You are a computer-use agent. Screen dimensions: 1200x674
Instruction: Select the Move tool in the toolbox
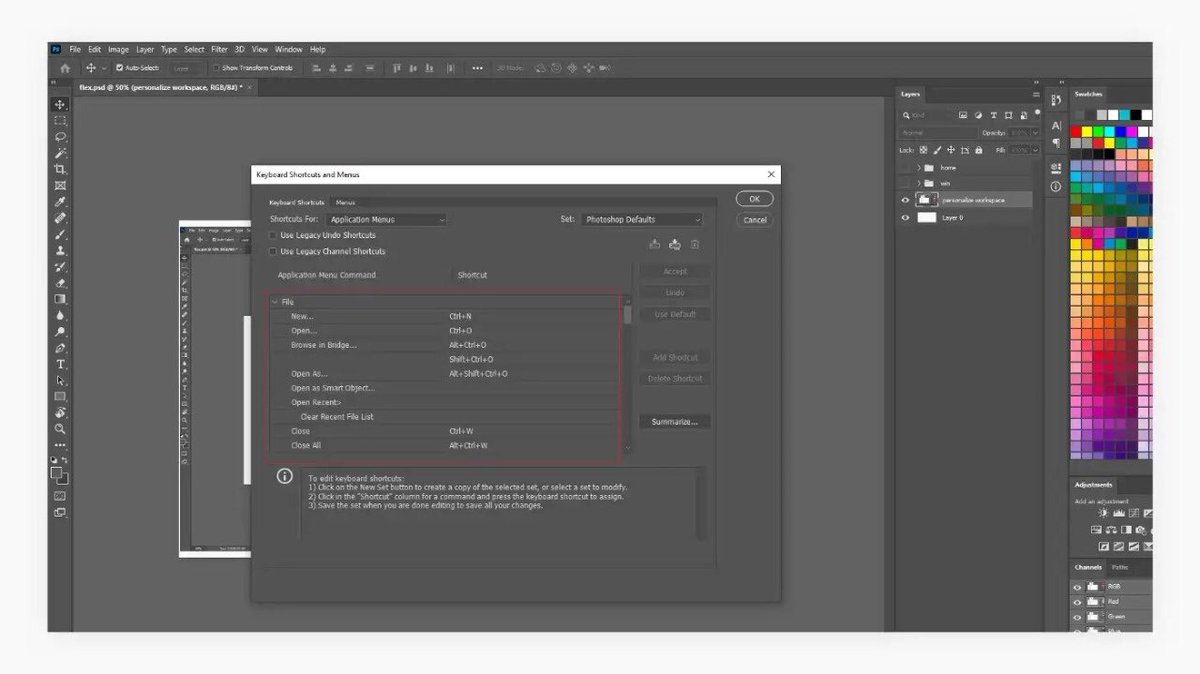(x=60, y=105)
